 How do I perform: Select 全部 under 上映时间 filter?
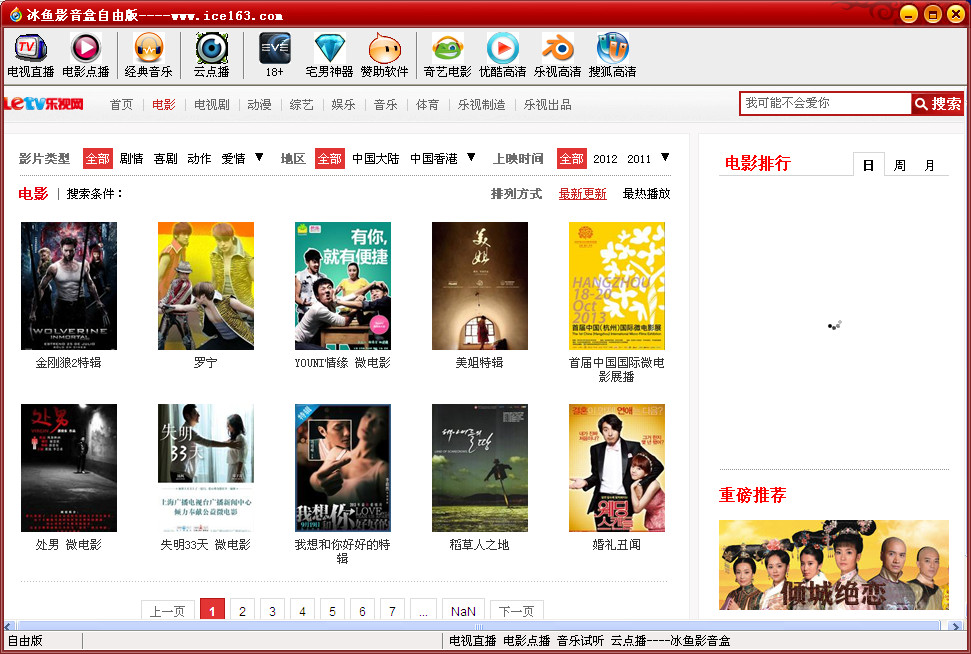(x=572, y=159)
